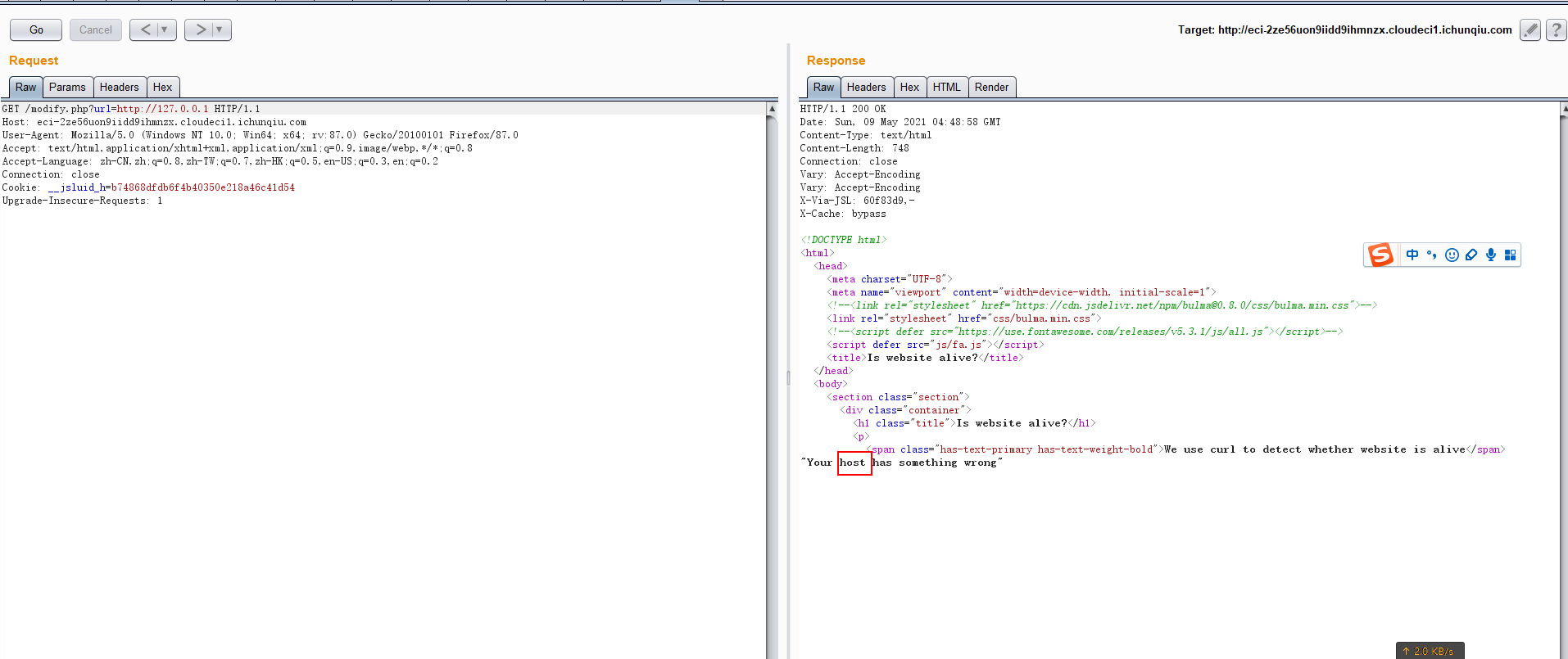The height and width of the screenshot is (659, 1568).
Task: Click the span 'We use curl' line
Action: [1186, 449]
